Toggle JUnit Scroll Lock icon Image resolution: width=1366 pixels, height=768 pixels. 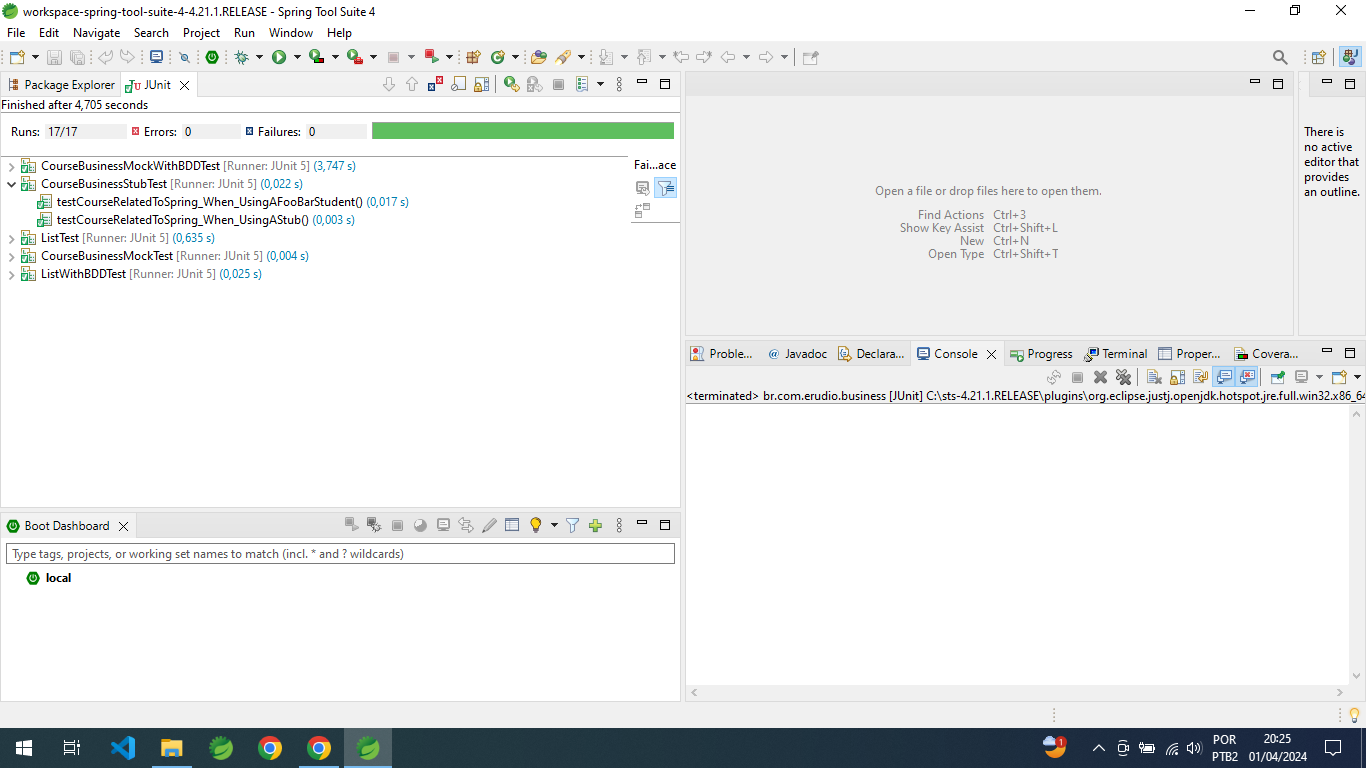tap(481, 85)
